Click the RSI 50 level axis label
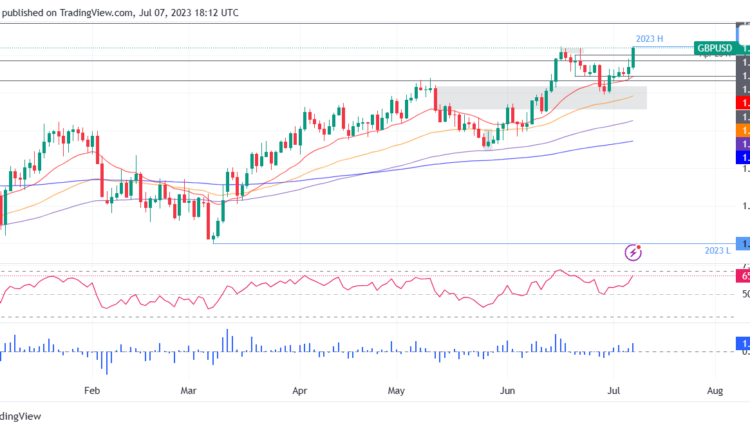Viewport: 750px width, 430px height. click(x=743, y=295)
